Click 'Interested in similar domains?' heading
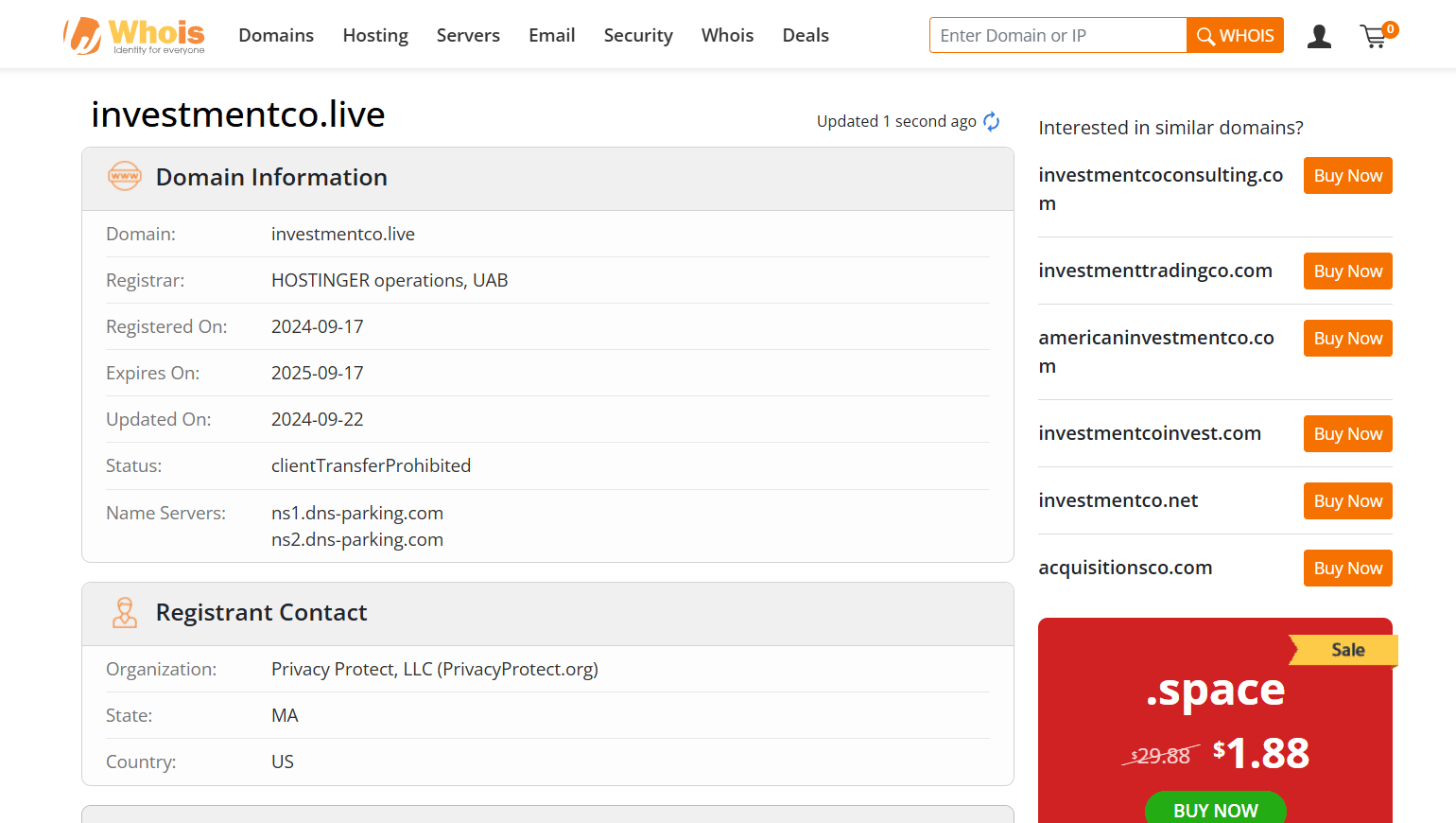The image size is (1456, 823). [x=1170, y=128]
